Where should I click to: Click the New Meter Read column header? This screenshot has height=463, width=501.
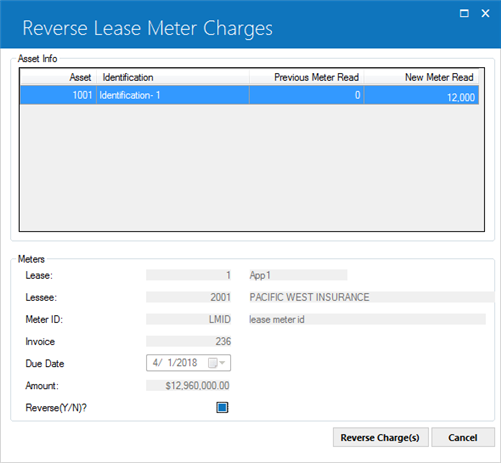(x=421, y=77)
